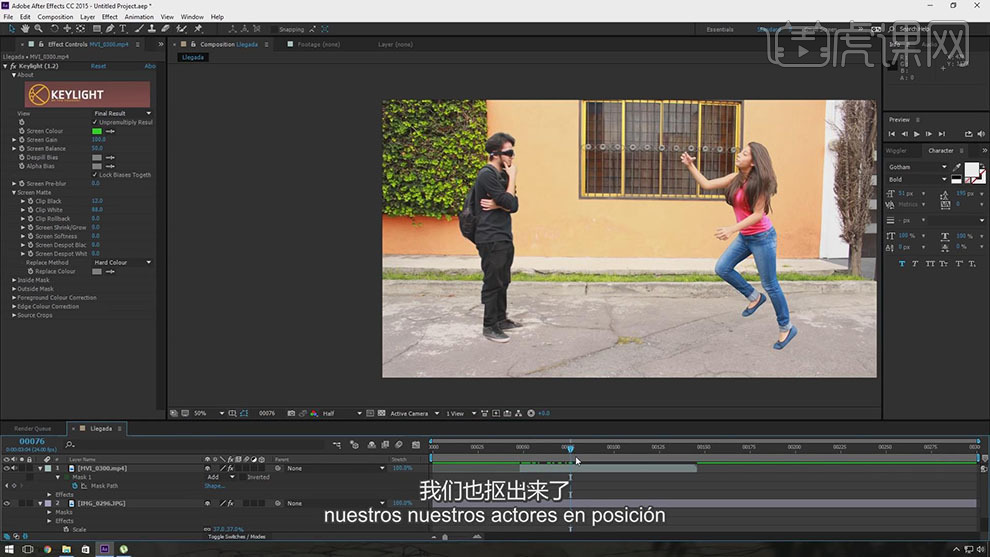Image resolution: width=990 pixels, height=557 pixels.
Task: Switch to the Render Queue tab
Action: 32,428
